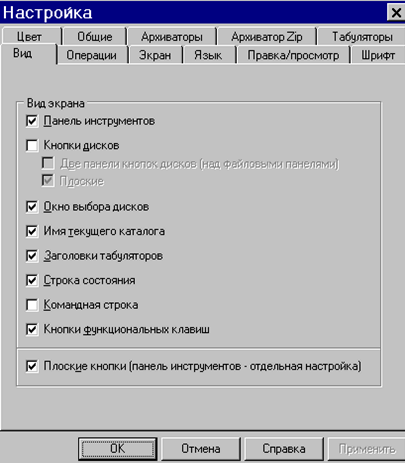Go to the Табуляторы tab
The image size is (405, 465).
coord(362,36)
